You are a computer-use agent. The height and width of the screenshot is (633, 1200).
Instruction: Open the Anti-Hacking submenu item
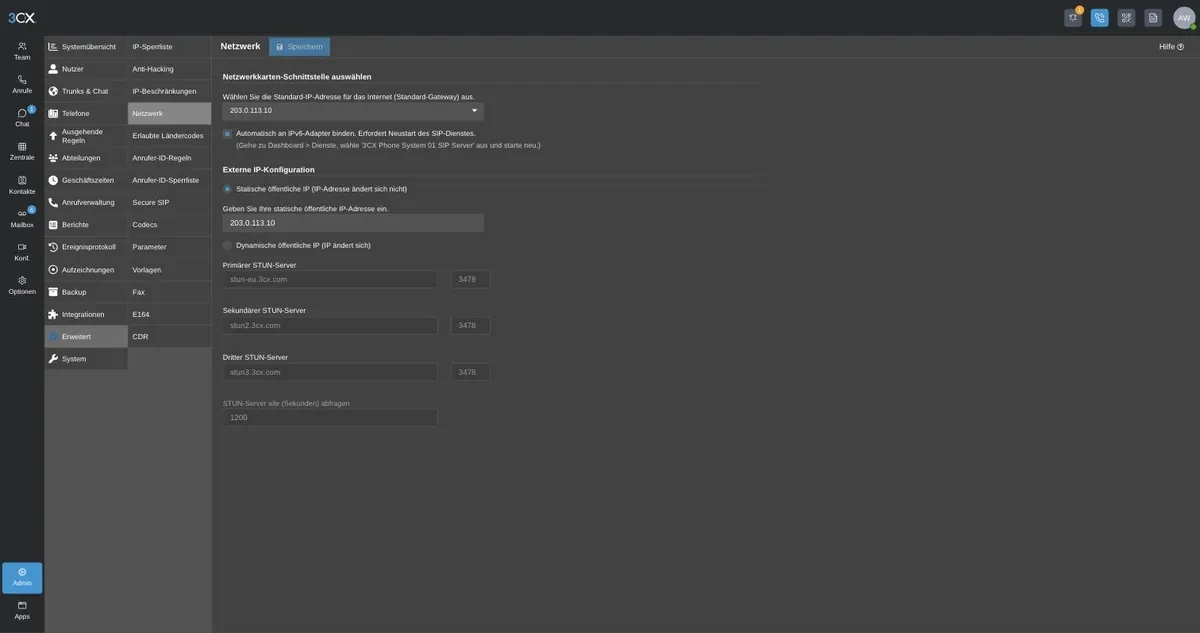(169, 69)
